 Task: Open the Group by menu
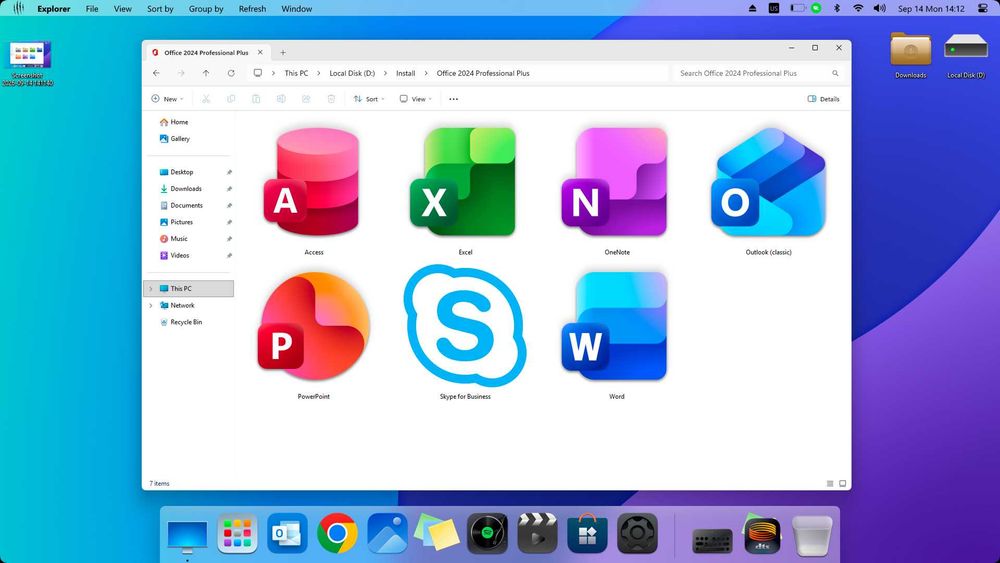(206, 9)
